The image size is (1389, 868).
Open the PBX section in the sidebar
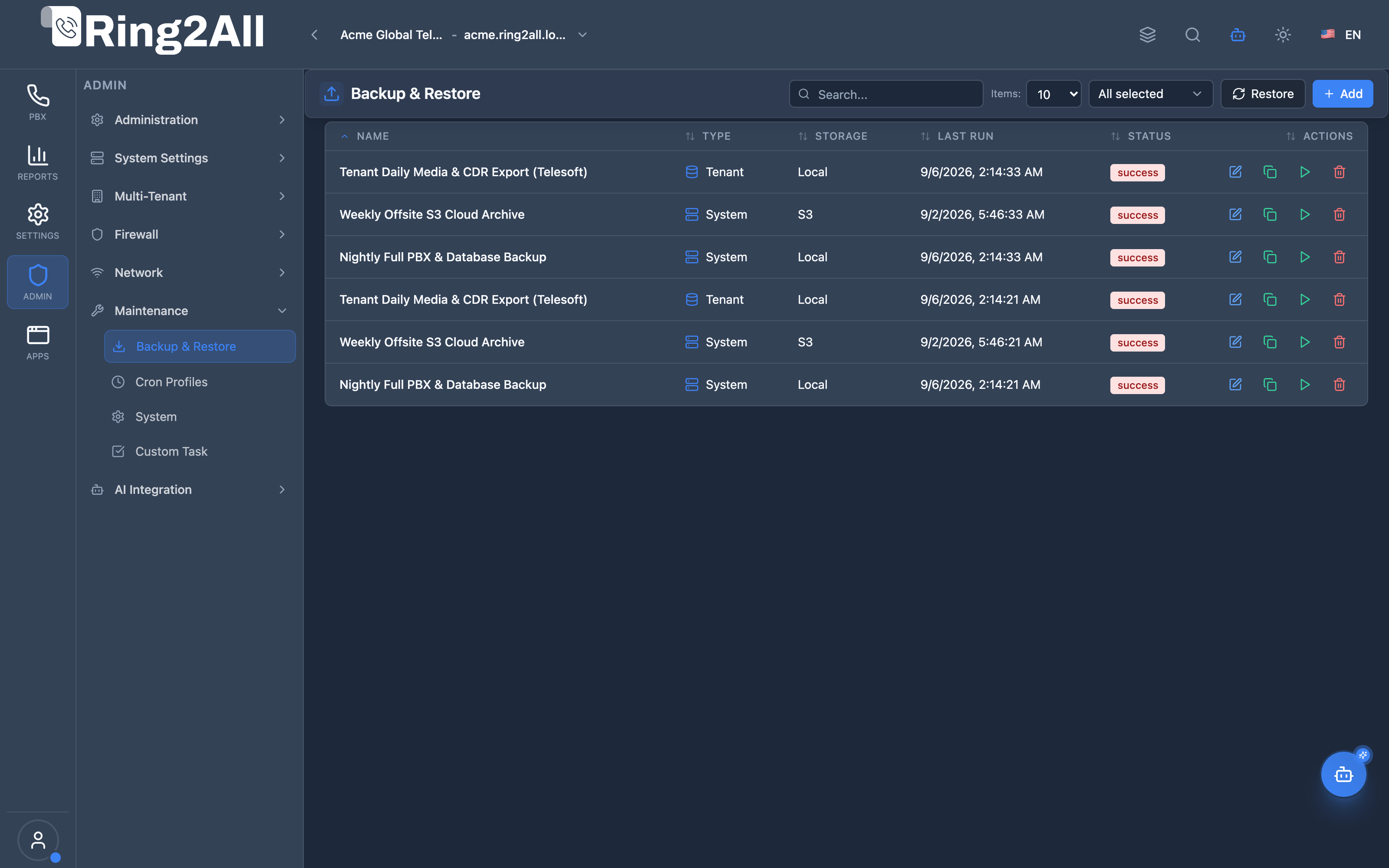tap(37, 103)
